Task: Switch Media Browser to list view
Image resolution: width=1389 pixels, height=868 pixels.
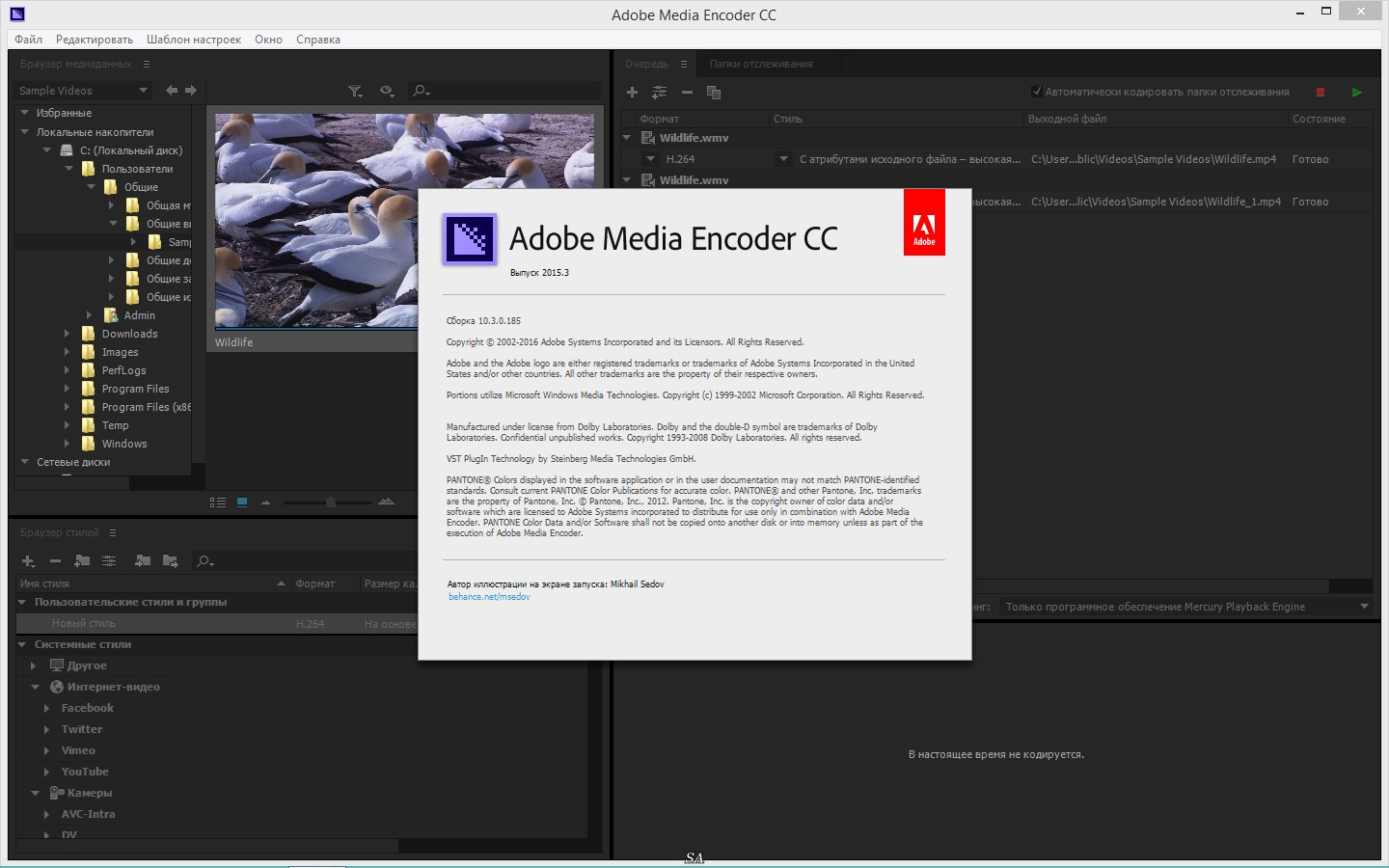Action: (218, 502)
